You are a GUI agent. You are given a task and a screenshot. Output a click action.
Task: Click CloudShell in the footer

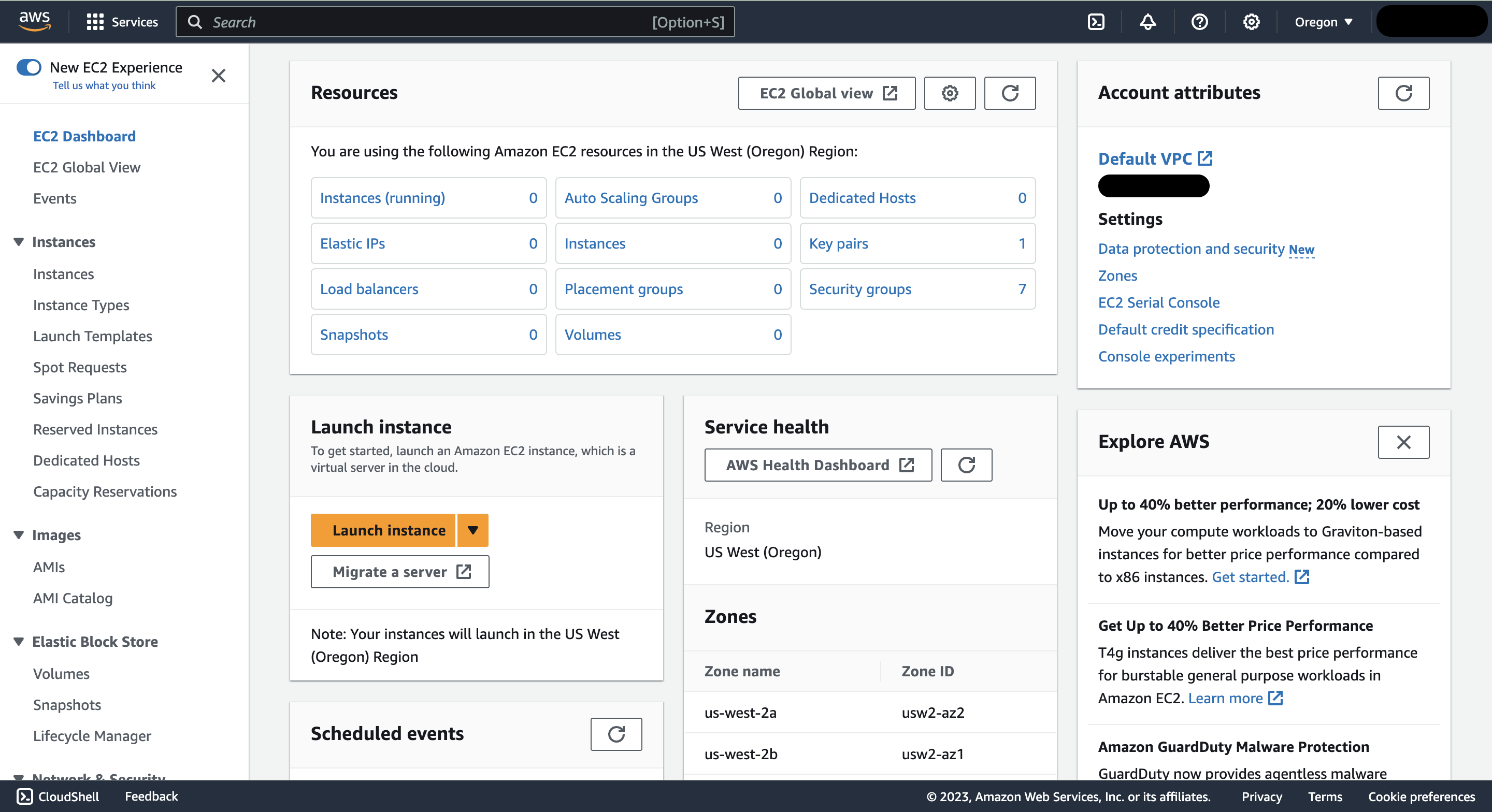58,796
